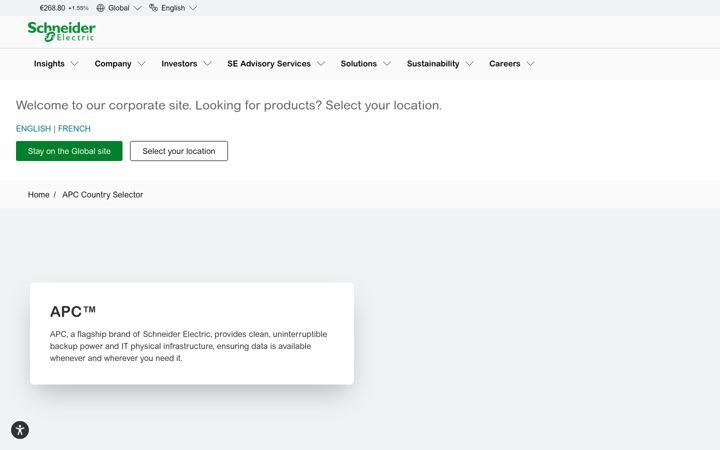Click the APC™ card heading

(x=73, y=311)
